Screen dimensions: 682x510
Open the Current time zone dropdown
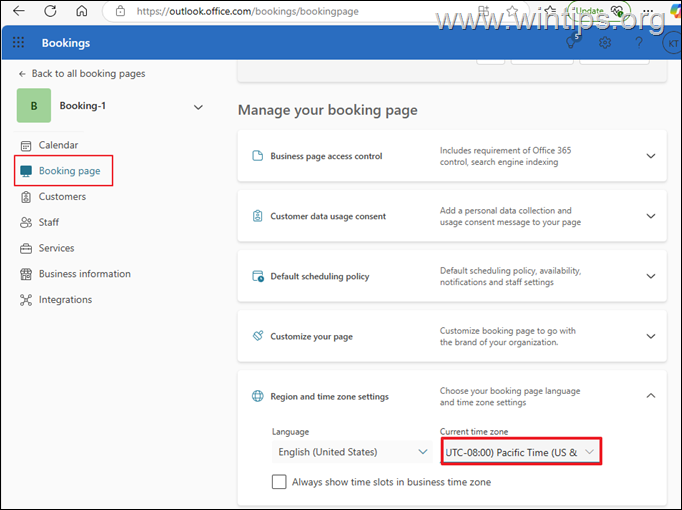pyautogui.click(x=521, y=452)
